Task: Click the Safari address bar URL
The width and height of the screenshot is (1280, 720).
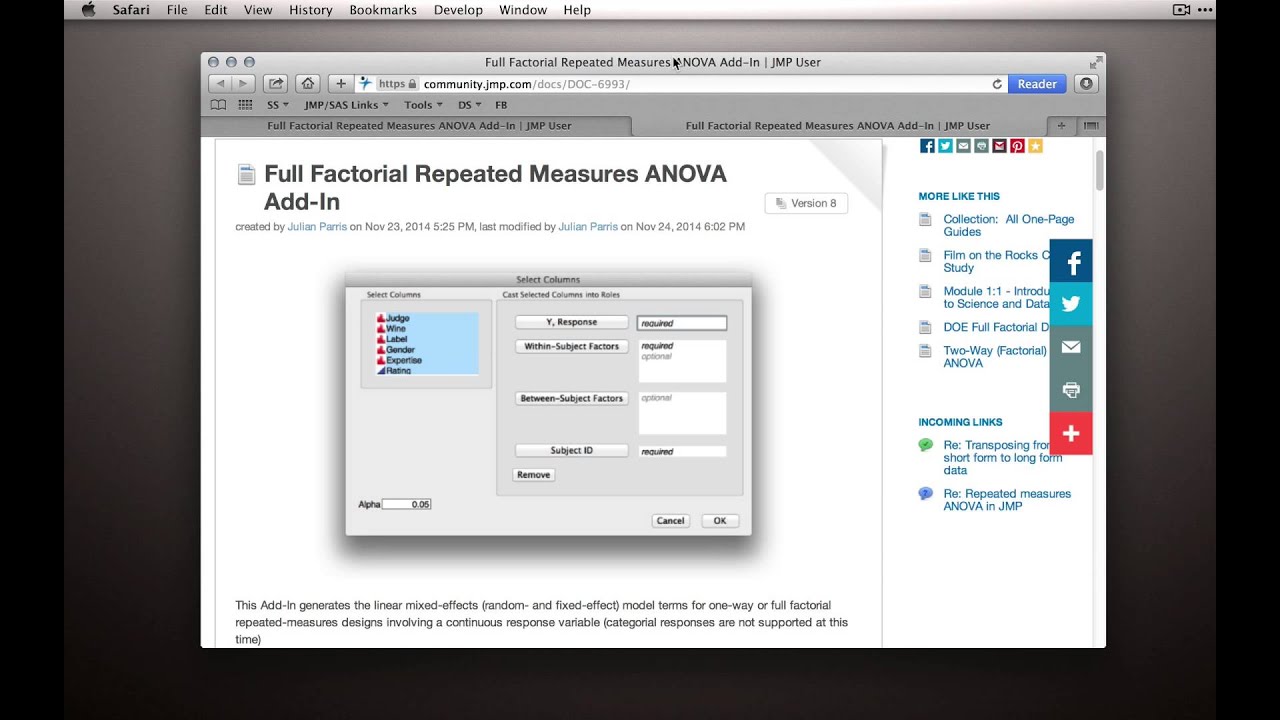Action: point(526,84)
